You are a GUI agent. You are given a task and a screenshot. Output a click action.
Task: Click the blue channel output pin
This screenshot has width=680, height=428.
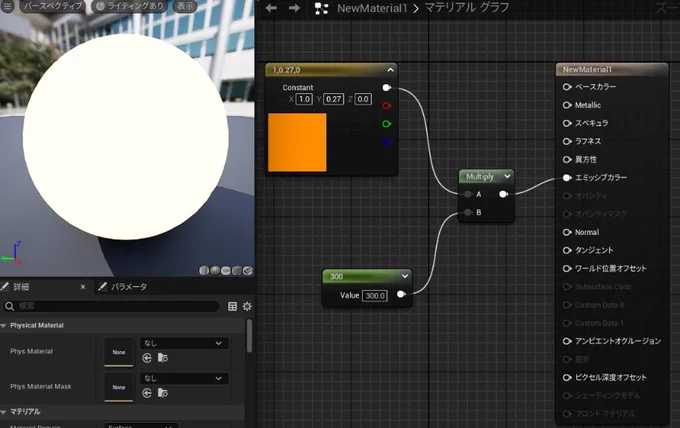pyautogui.click(x=386, y=142)
